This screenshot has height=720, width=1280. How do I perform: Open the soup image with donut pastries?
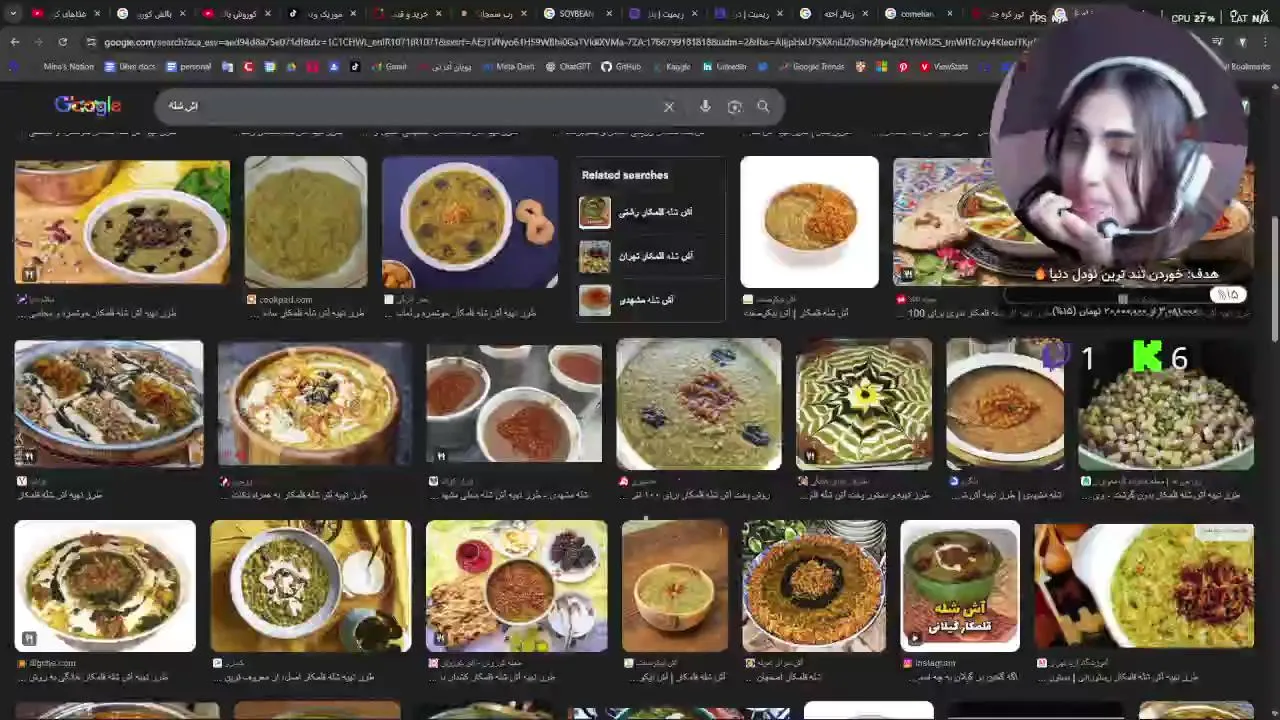pos(470,221)
